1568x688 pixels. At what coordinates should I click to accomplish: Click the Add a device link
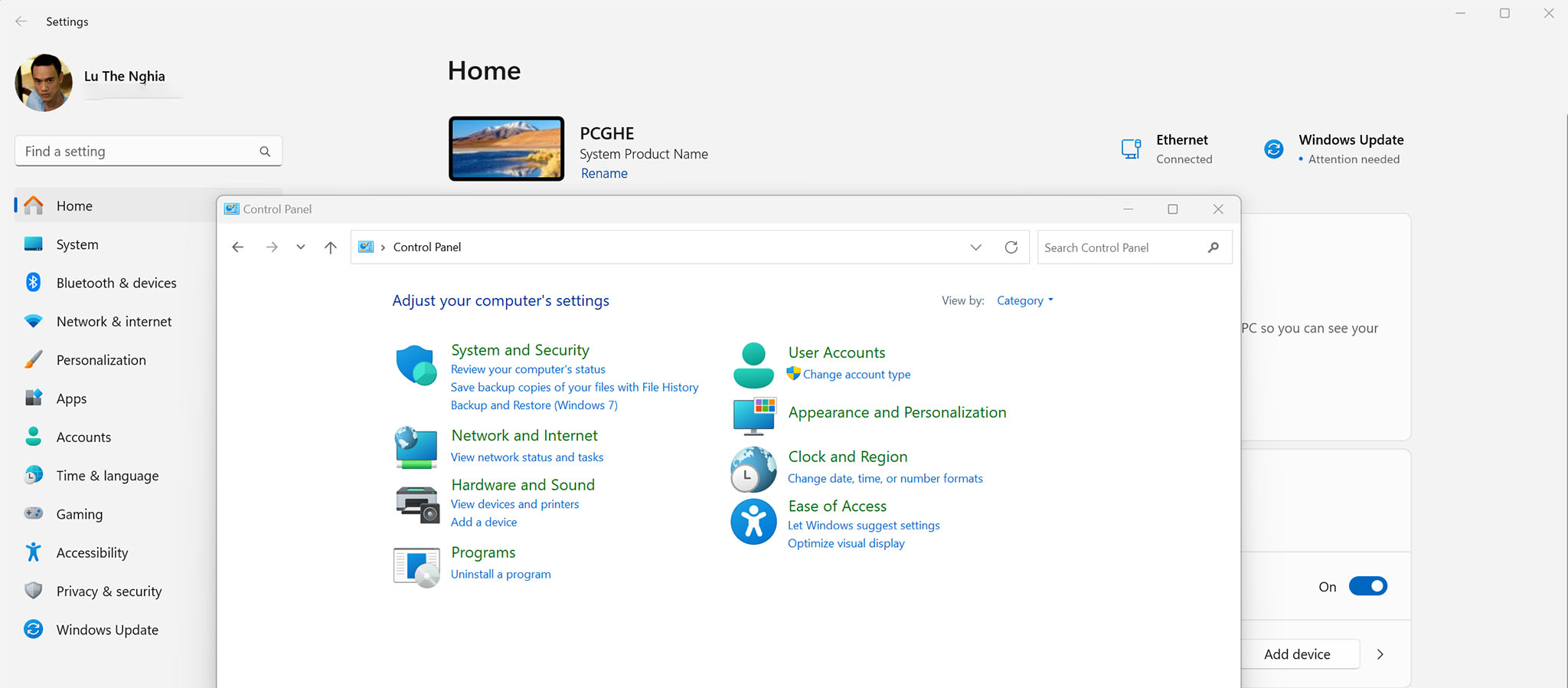[483, 522]
